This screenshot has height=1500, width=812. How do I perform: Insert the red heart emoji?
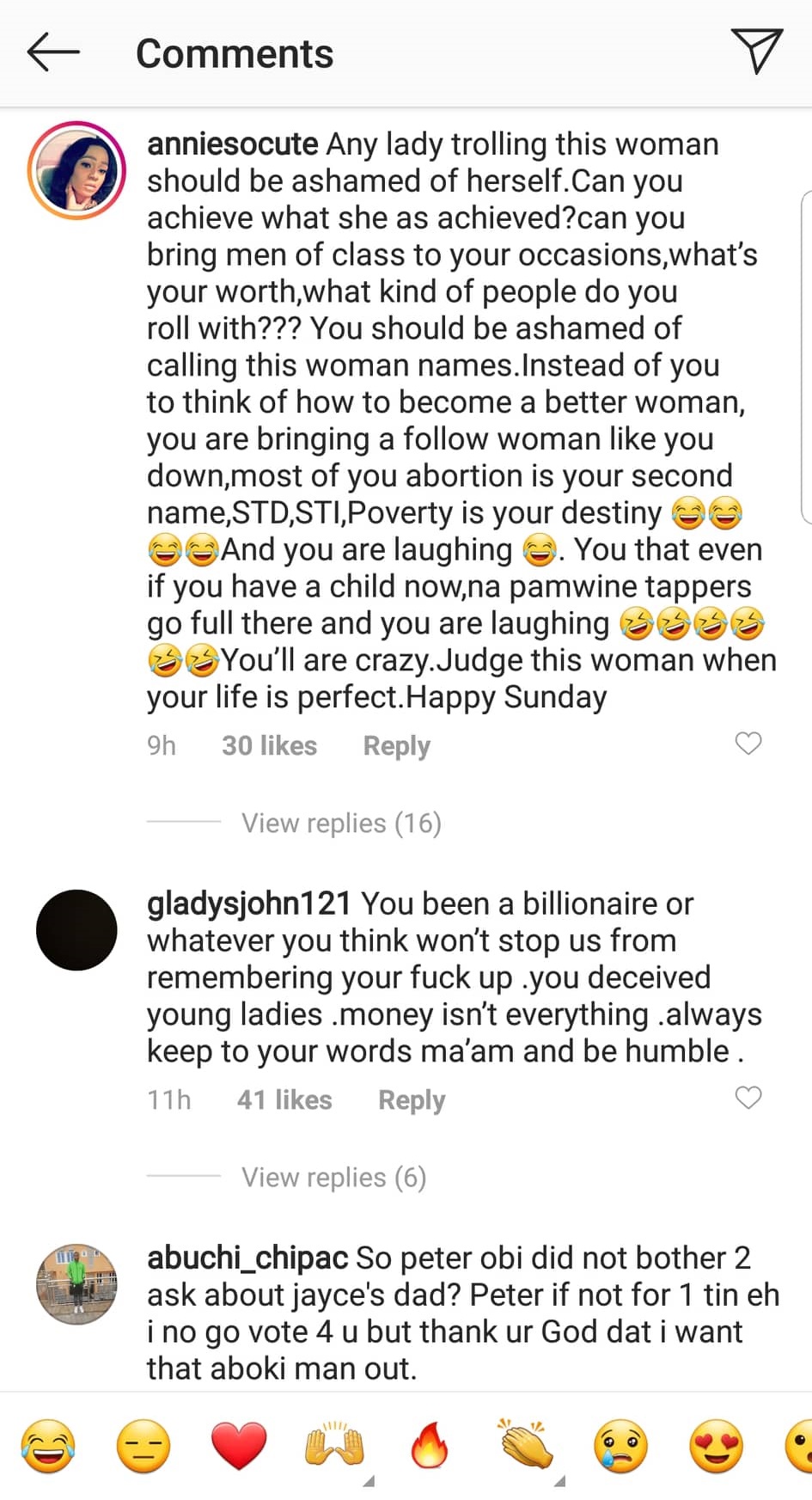pos(239,1446)
